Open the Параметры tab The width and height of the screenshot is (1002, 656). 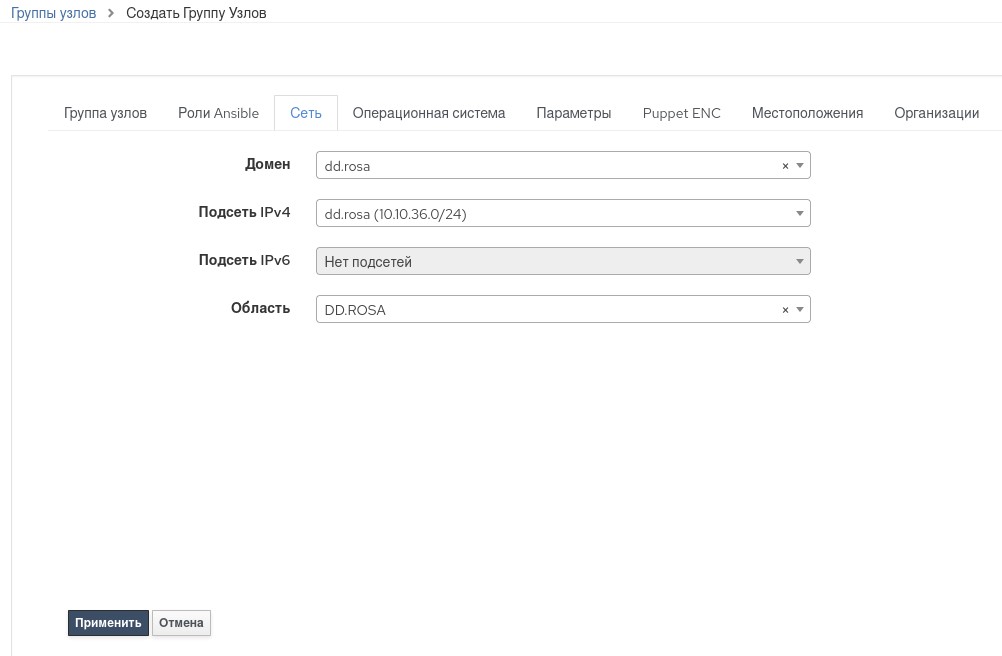pos(573,113)
